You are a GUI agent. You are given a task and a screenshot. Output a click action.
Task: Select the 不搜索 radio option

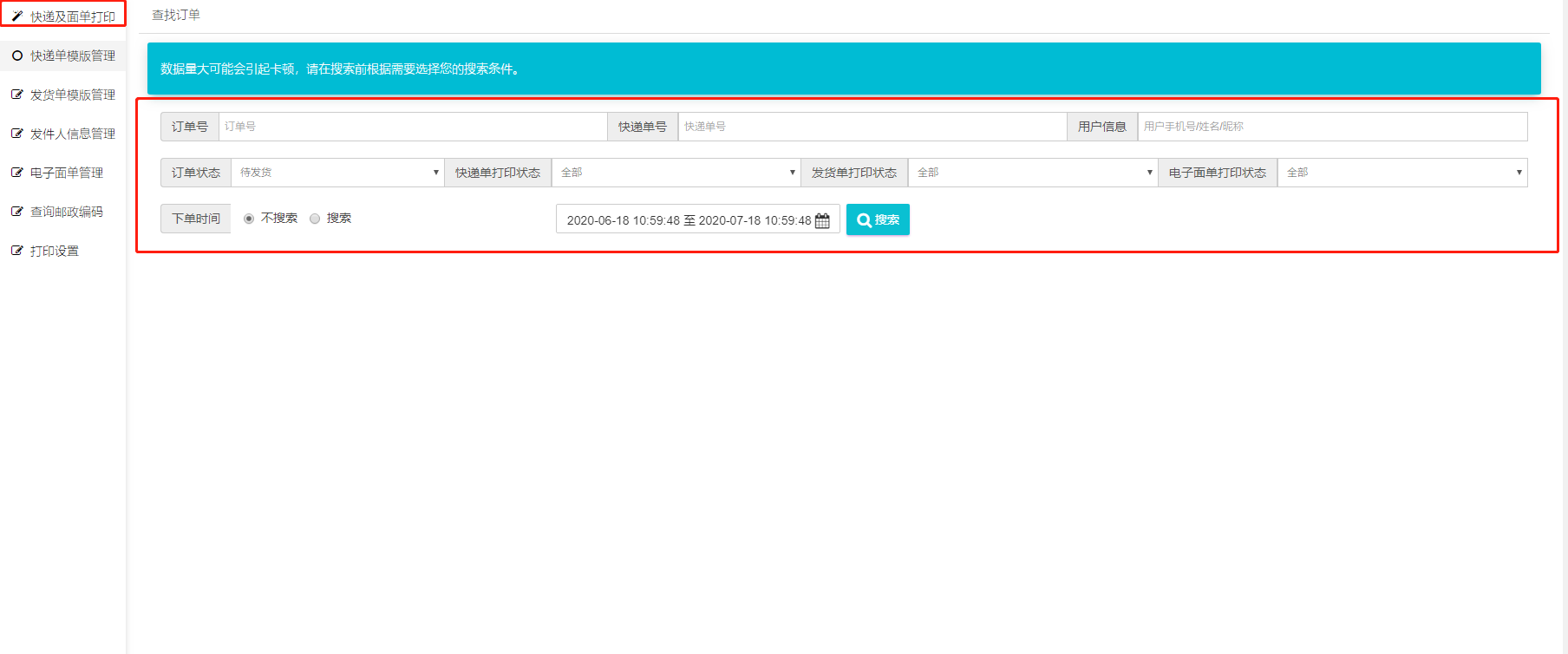[x=249, y=219]
